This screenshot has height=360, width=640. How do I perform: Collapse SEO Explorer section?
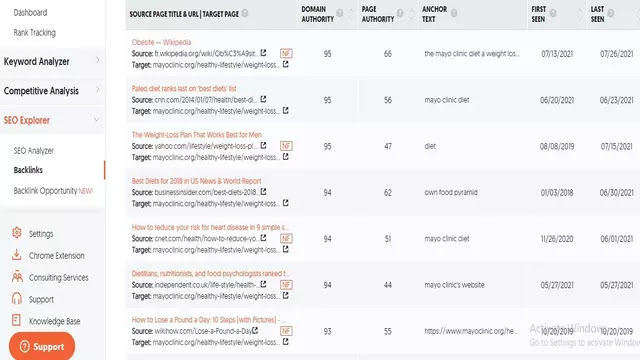point(52,120)
